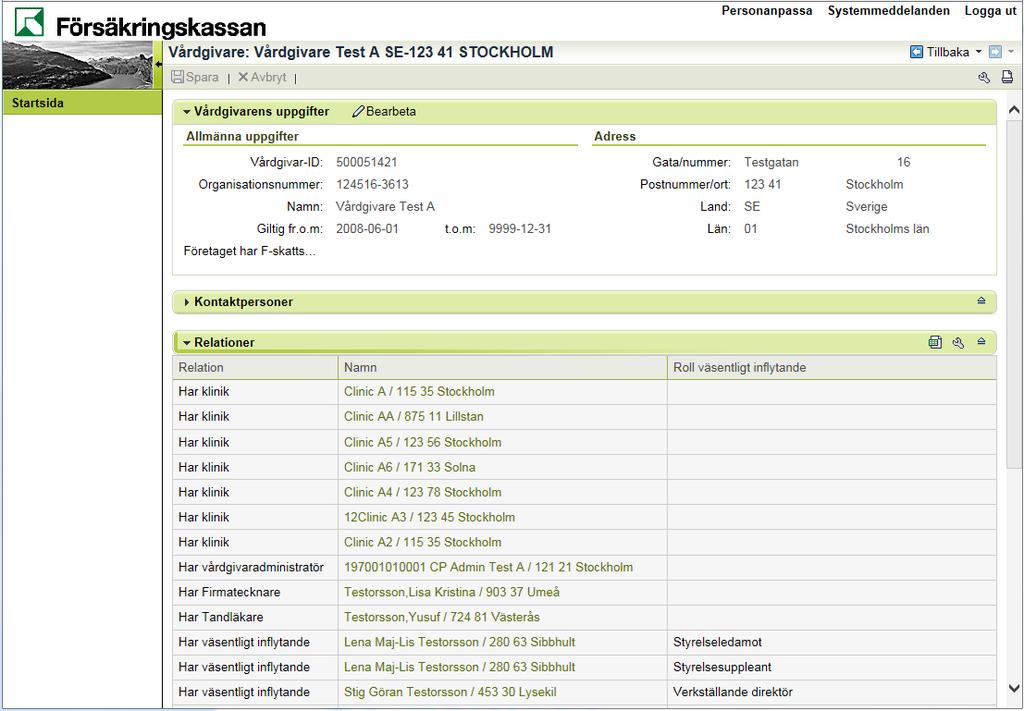Open Clinic A / 115 35 Stockholm link
The height and width of the screenshot is (711, 1024).
click(419, 392)
